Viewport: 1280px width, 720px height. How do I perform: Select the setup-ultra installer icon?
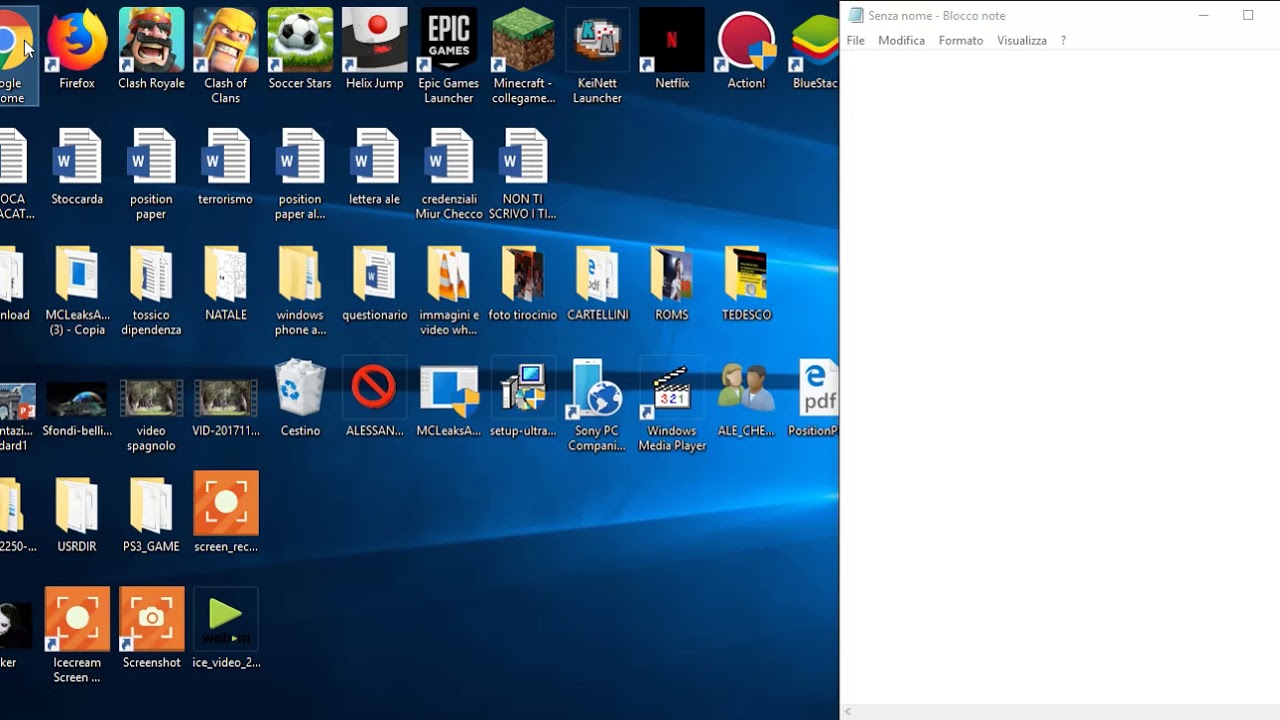tap(523, 398)
